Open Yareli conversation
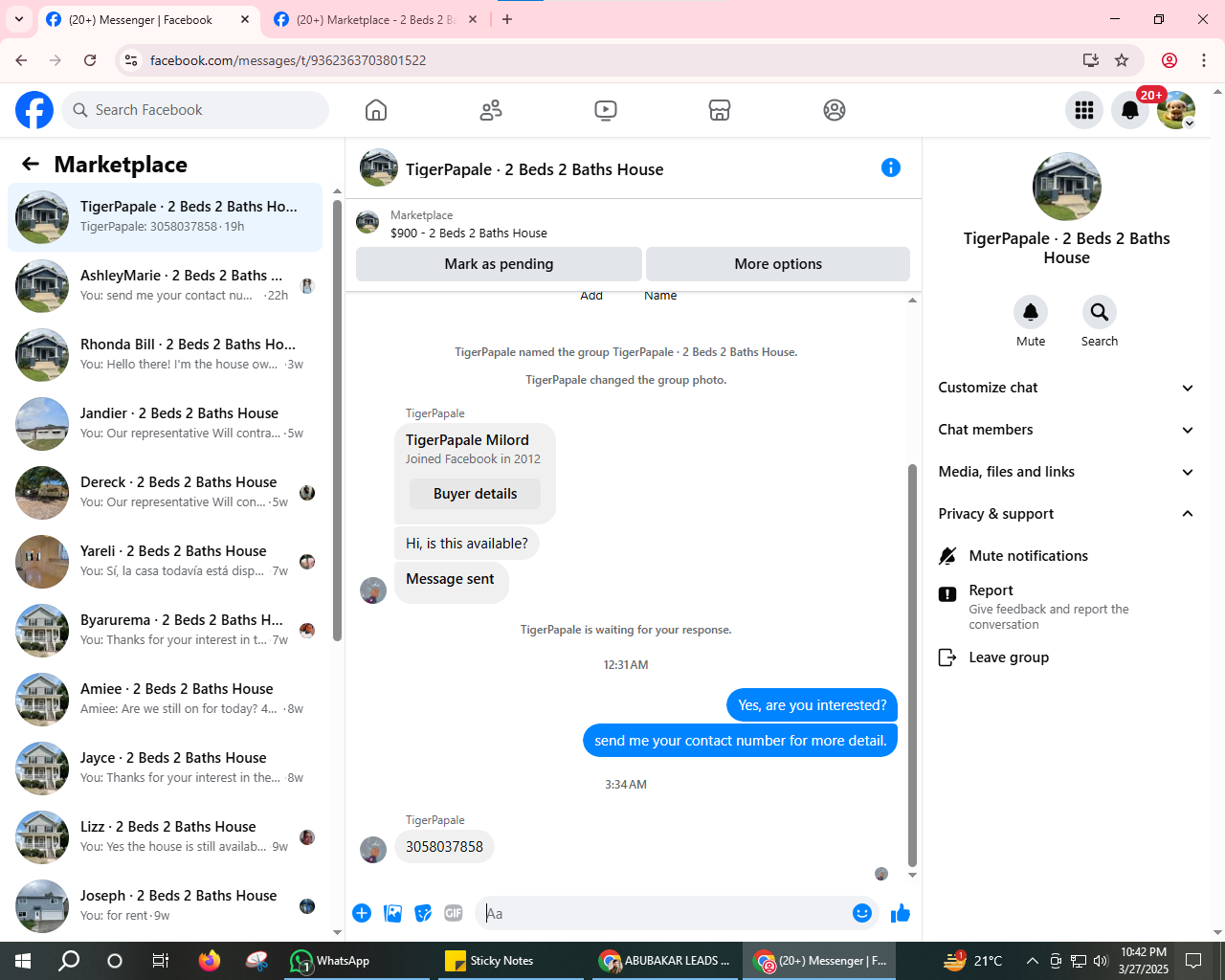The height and width of the screenshot is (980, 1225). (166, 562)
